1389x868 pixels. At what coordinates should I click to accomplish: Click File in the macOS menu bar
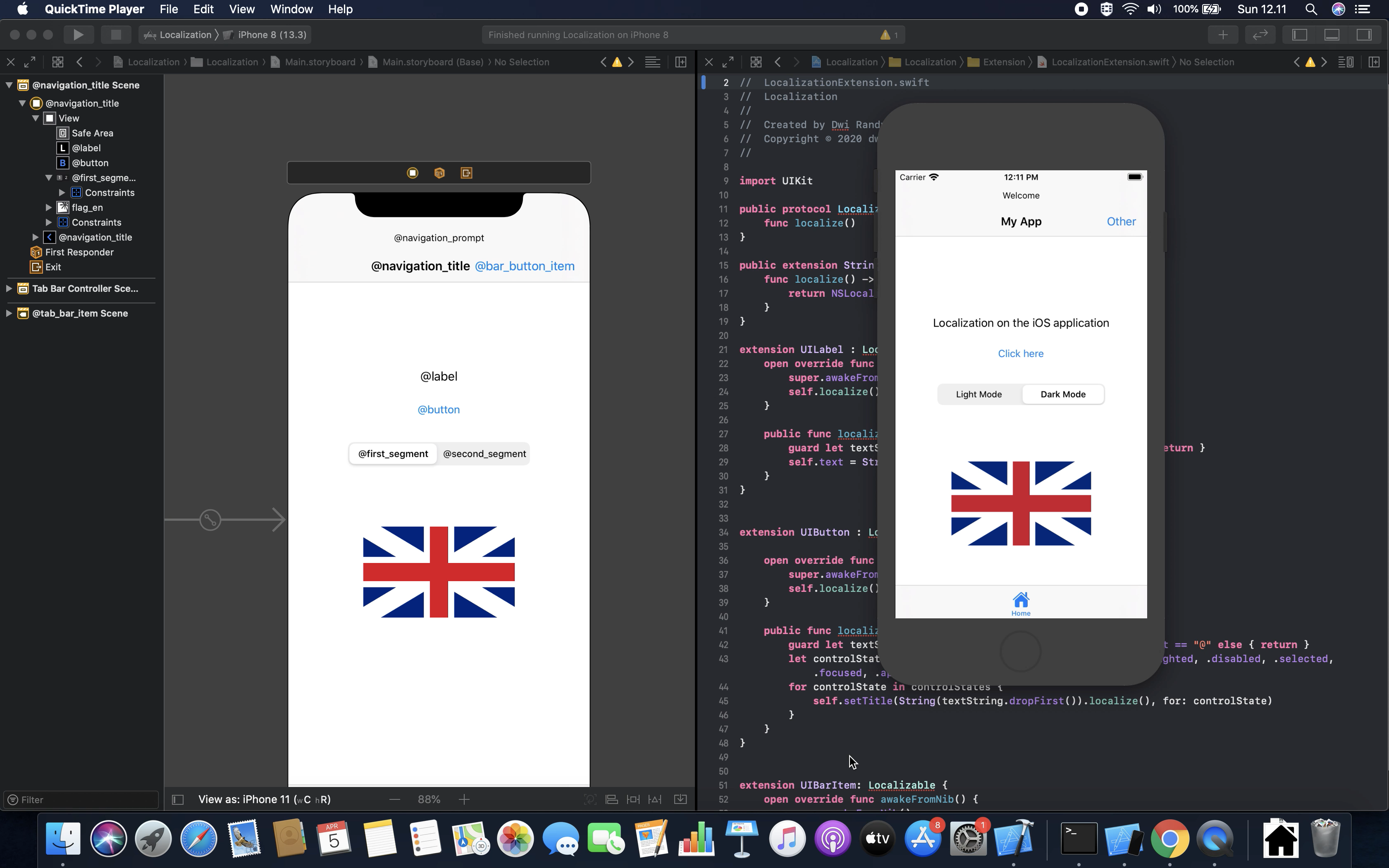click(167, 9)
